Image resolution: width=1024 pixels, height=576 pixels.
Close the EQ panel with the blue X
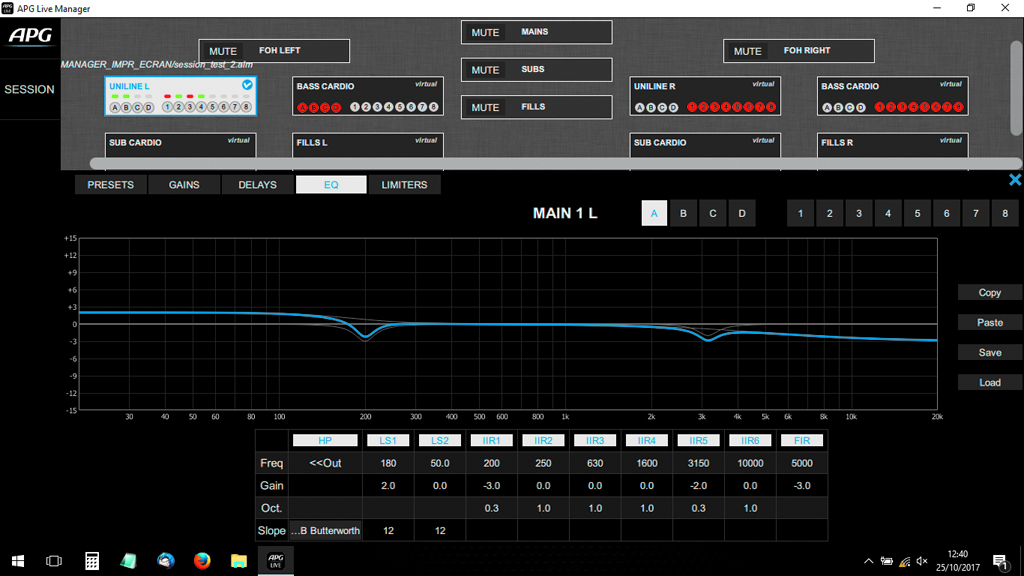[x=1015, y=180]
